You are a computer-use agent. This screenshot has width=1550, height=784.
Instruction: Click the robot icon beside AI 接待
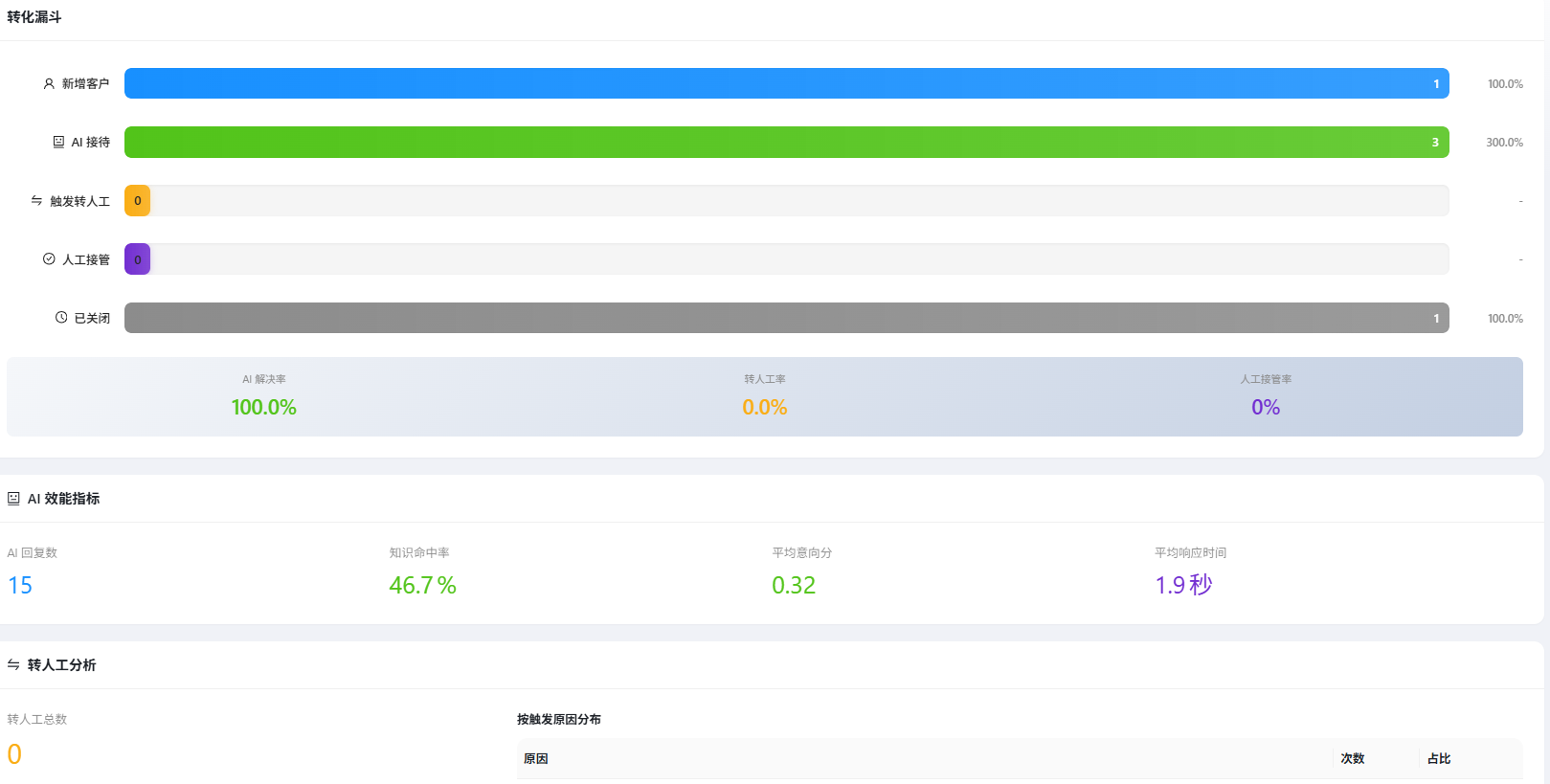58,142
